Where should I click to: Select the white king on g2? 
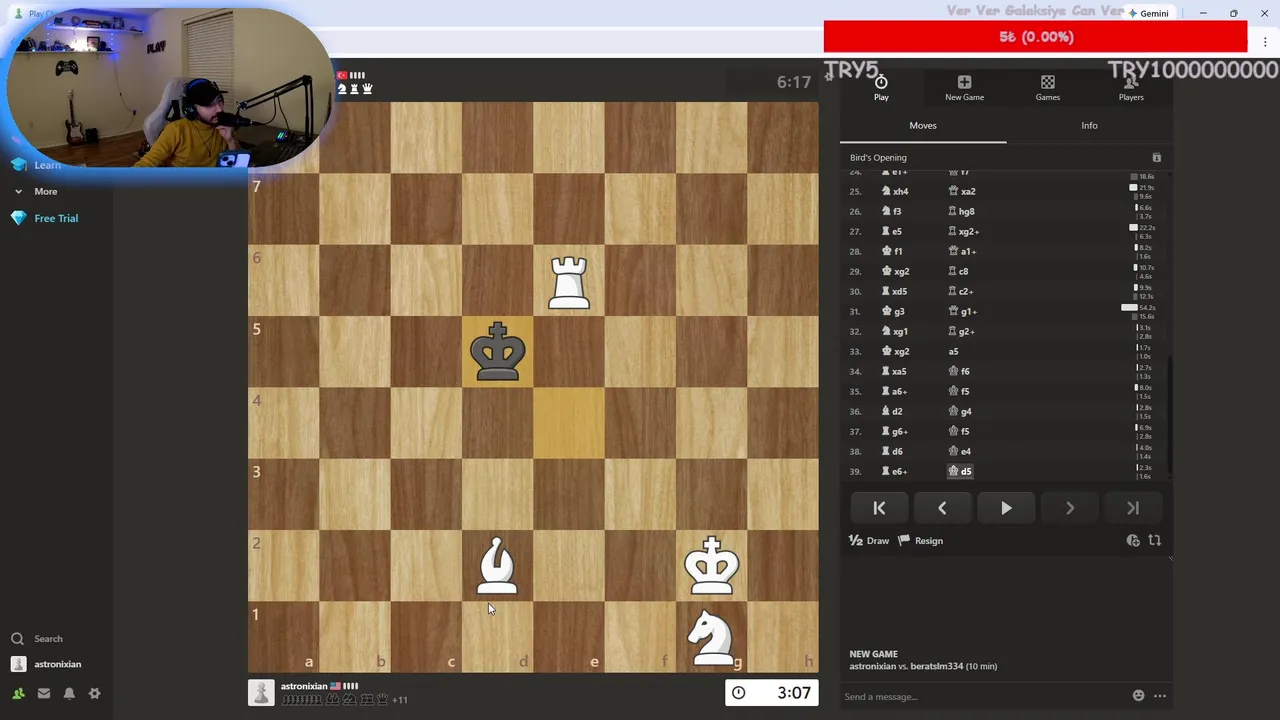711,566
